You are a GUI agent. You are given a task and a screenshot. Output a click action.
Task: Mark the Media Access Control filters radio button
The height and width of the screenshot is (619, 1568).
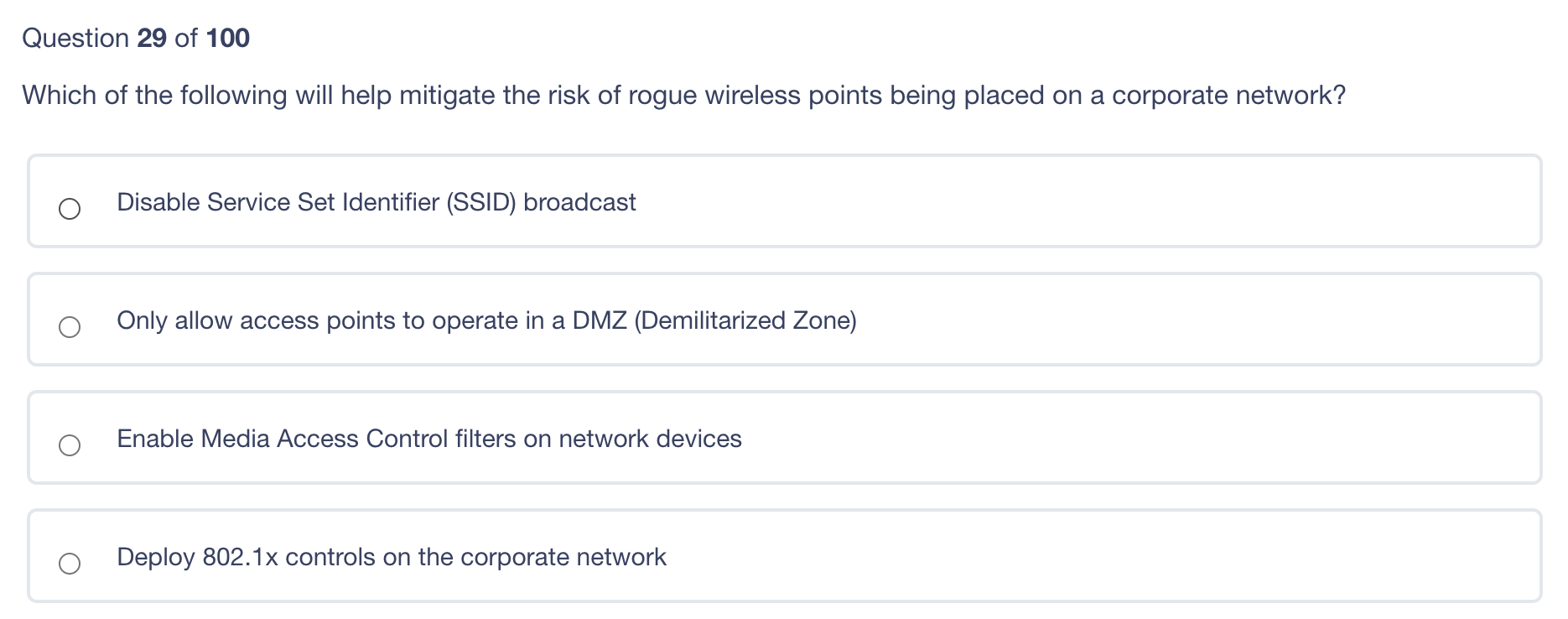coord(70,445)
